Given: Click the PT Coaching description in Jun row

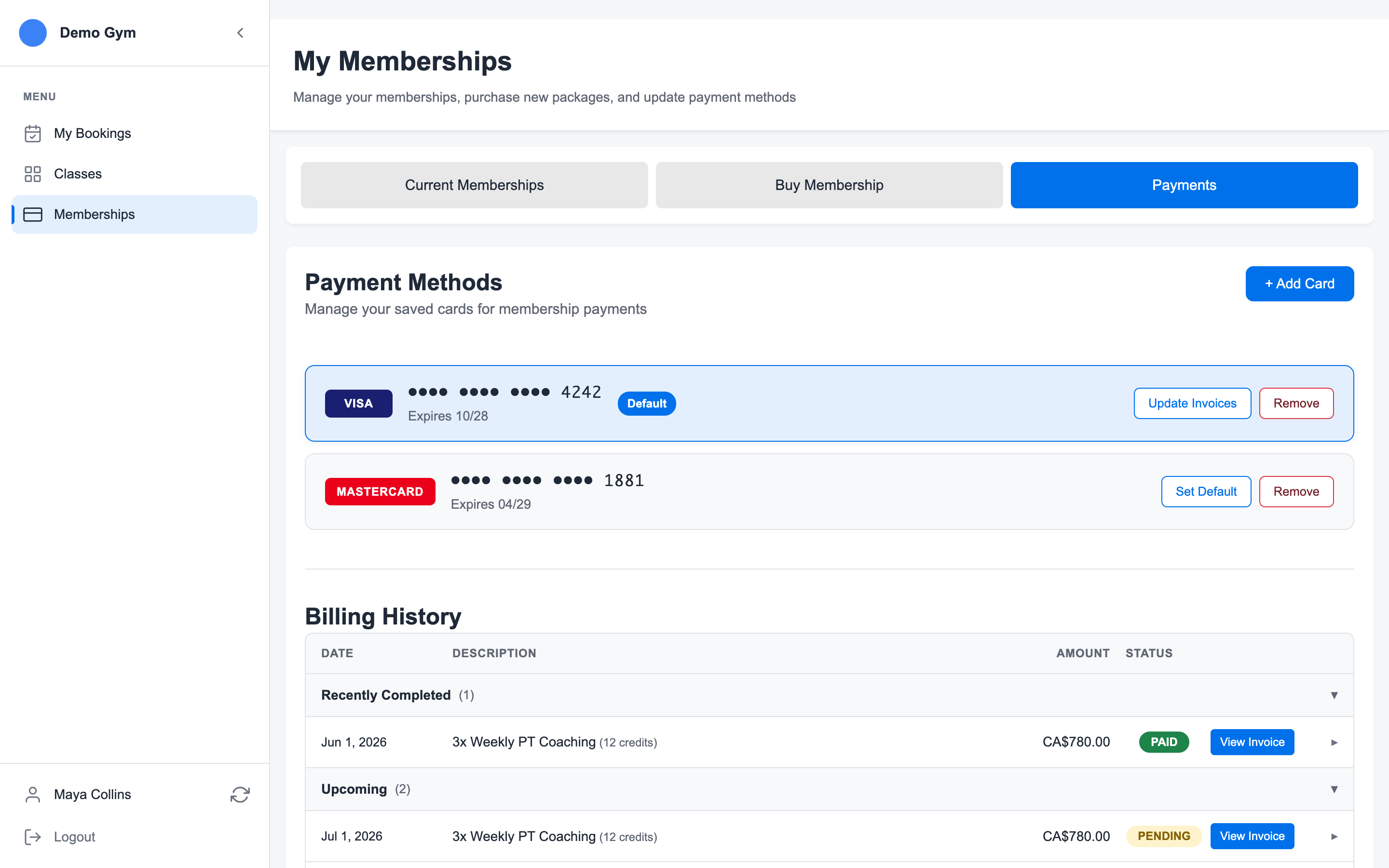Looking at the screenshot, I should tap(555, 742).
